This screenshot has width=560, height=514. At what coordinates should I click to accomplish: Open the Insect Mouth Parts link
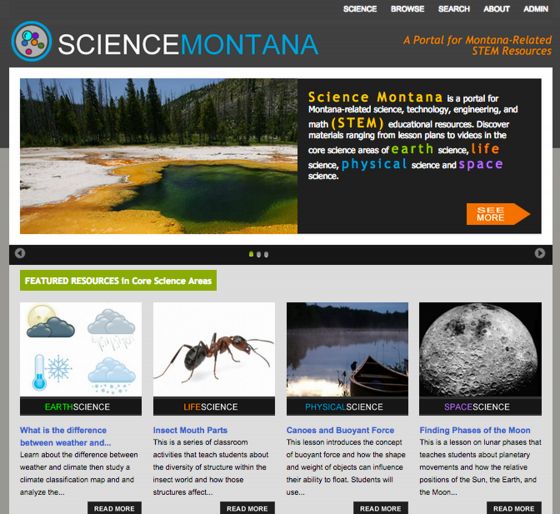tap(190, 430)
